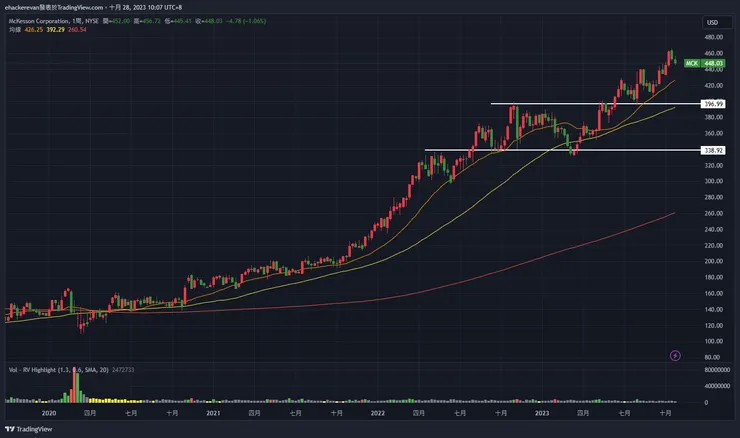Click the 2021 label on time axis

click(x=213, y=413)
